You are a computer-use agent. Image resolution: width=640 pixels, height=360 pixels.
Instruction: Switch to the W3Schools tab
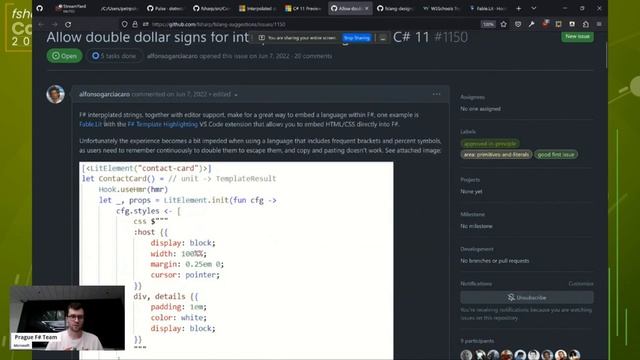[x=442, y=8]
